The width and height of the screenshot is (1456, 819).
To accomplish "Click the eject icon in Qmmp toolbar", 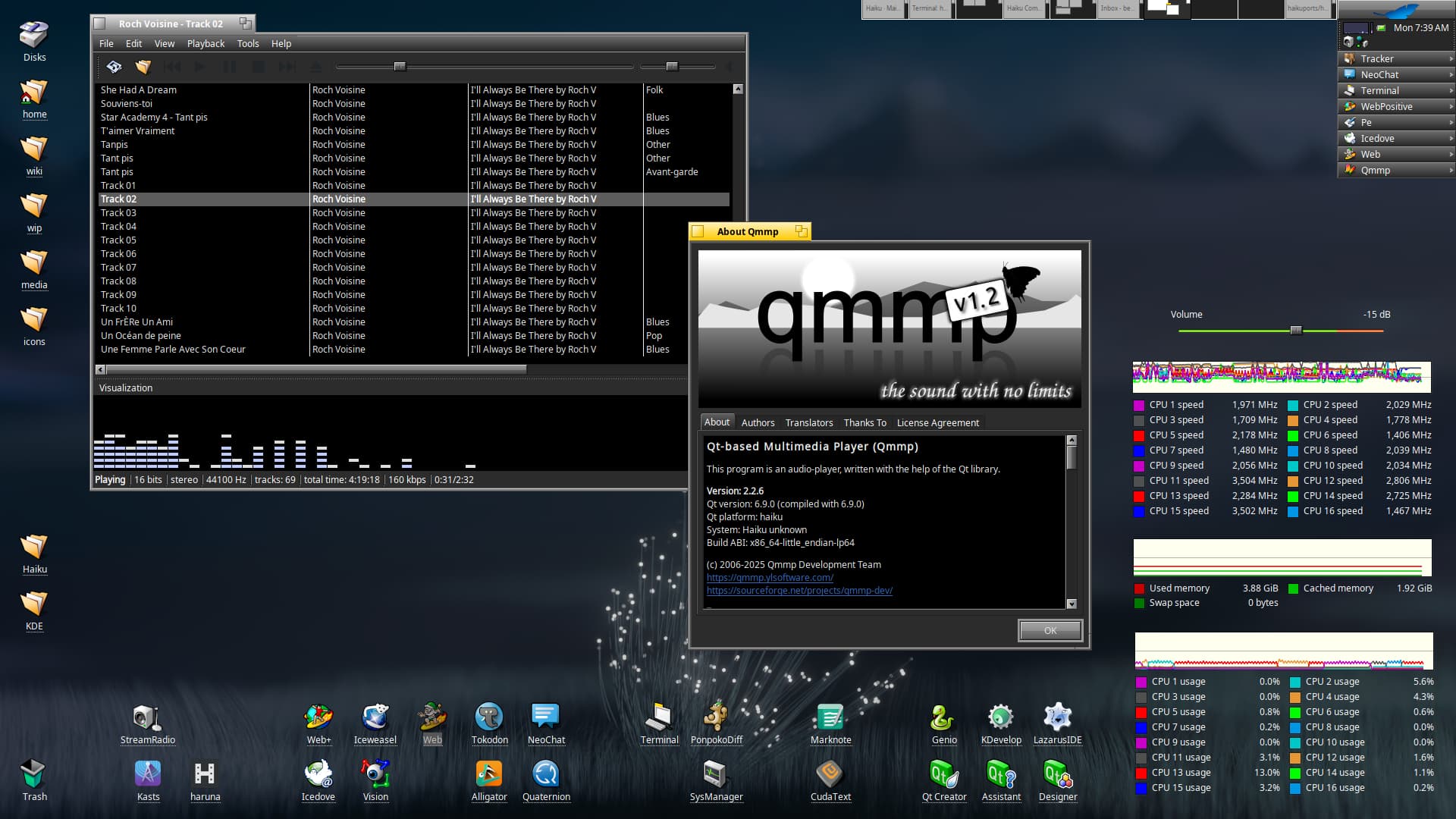I will [315, 67].
